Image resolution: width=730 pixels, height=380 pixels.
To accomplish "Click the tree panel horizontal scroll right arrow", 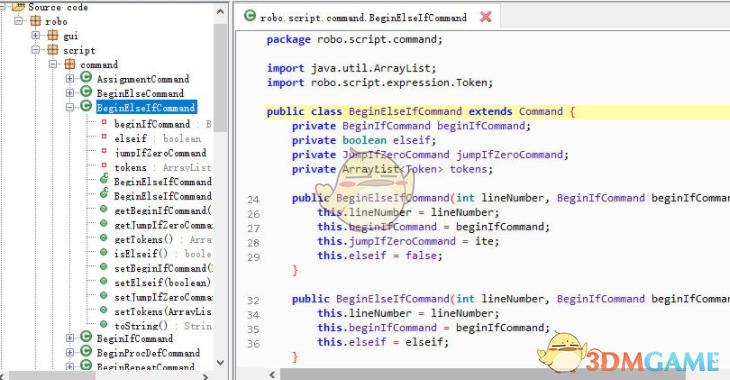I will point(205,376).
